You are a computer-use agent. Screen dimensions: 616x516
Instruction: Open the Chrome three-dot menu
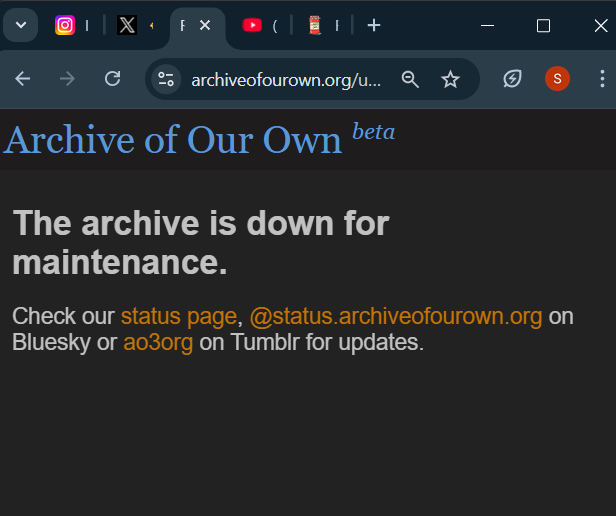point(602,79)
